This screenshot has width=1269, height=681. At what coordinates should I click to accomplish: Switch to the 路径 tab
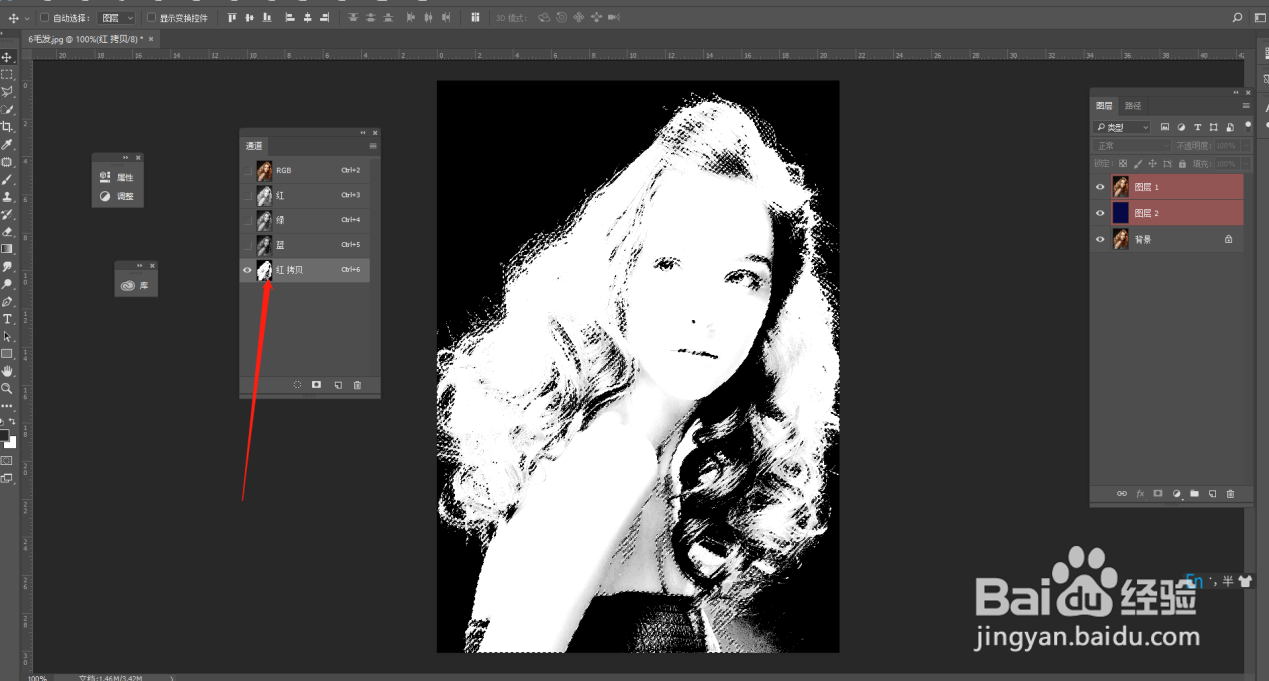(1132, 105)
